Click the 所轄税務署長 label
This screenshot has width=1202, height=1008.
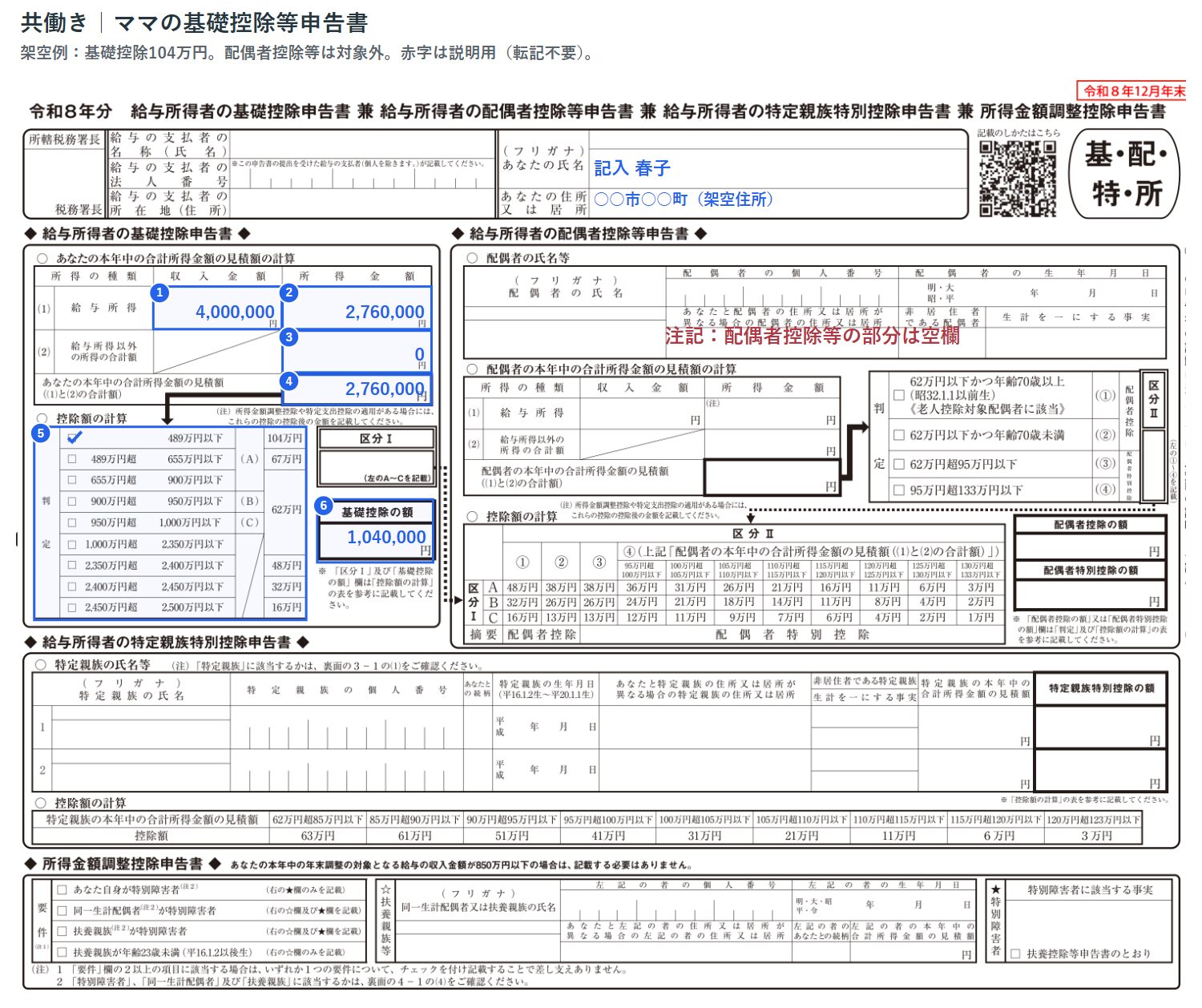point(65,139)
